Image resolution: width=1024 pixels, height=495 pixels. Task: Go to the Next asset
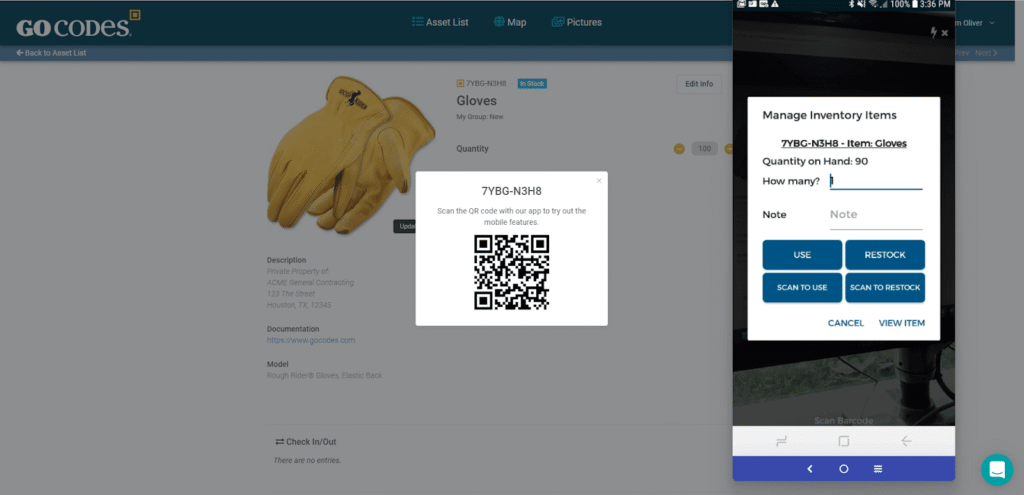coord(986,53)
